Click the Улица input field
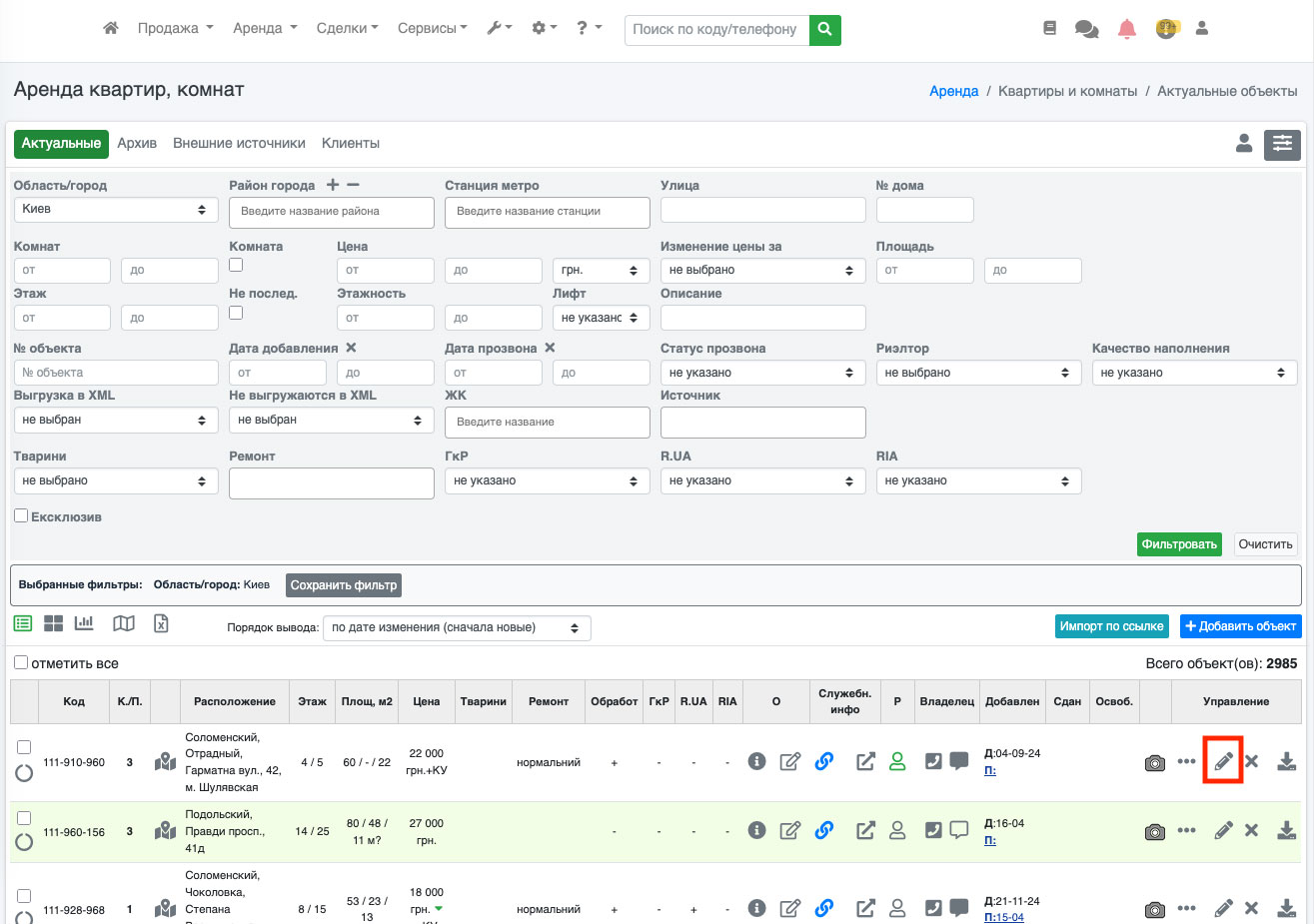This screenshot has width=1314, height=924. 762,210
